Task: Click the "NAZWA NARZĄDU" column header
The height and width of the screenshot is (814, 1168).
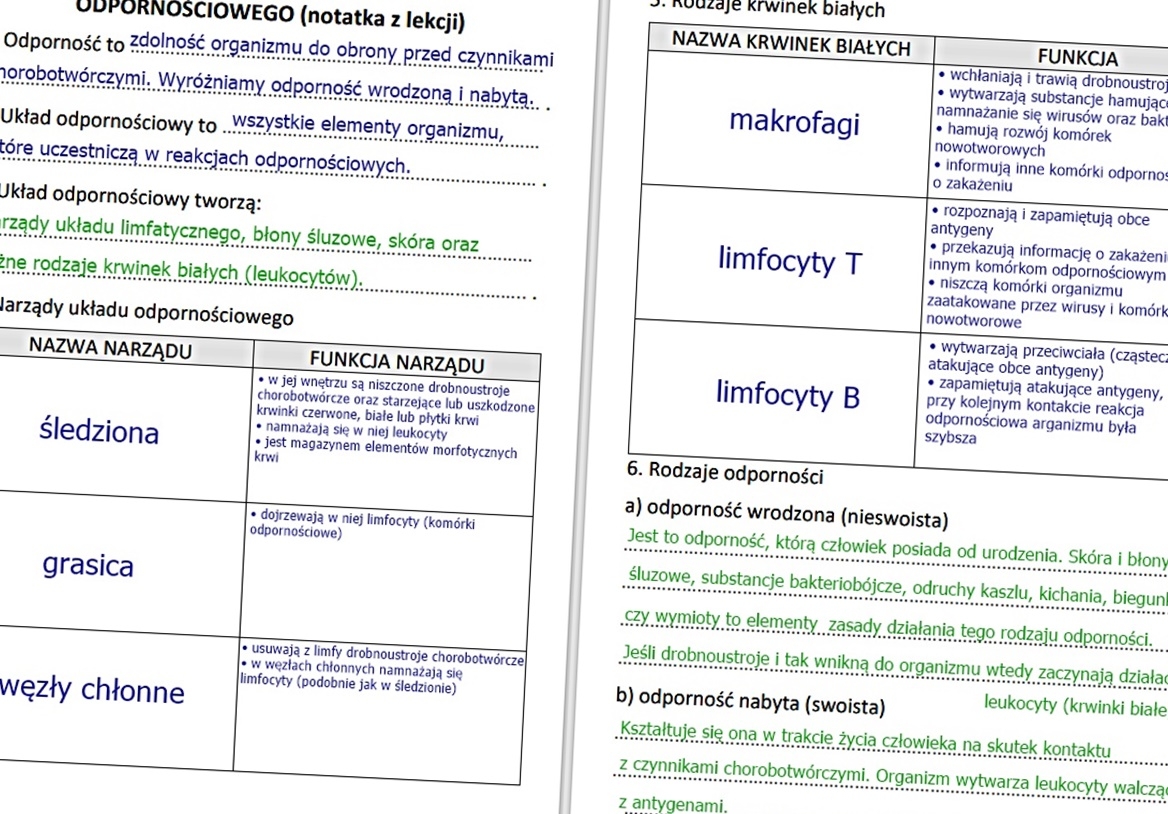Action: (x=110, y=349)
